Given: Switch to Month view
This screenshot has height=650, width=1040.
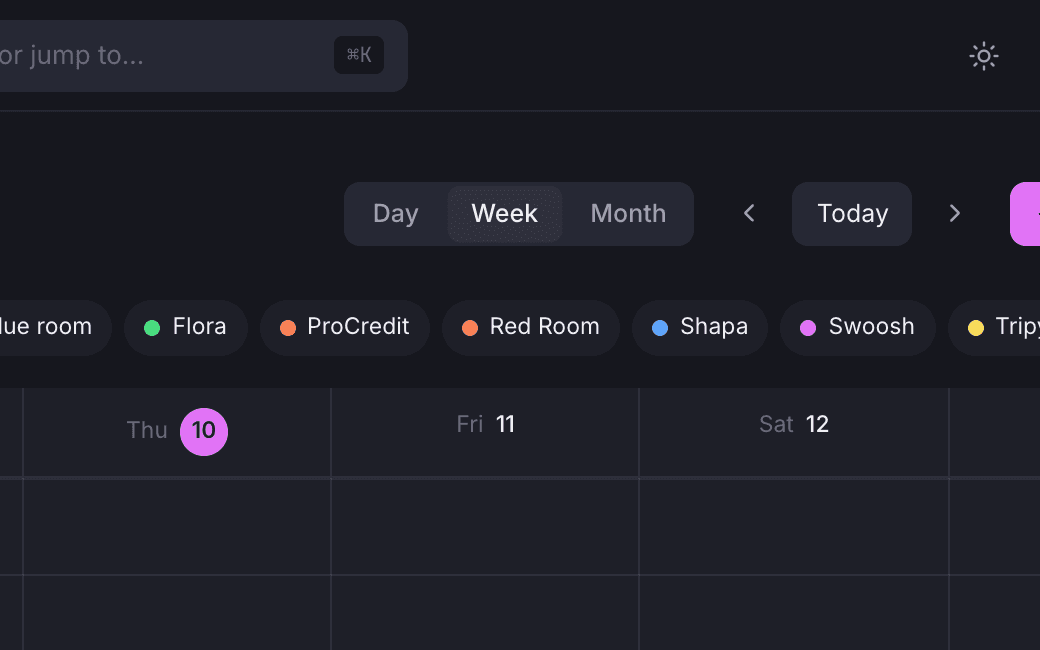Looking at the screenshot, I should [x=628, y=214].
